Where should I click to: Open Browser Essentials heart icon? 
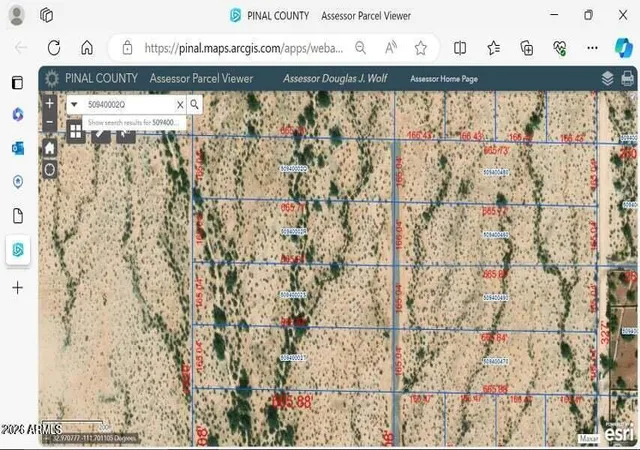(560, 48)
